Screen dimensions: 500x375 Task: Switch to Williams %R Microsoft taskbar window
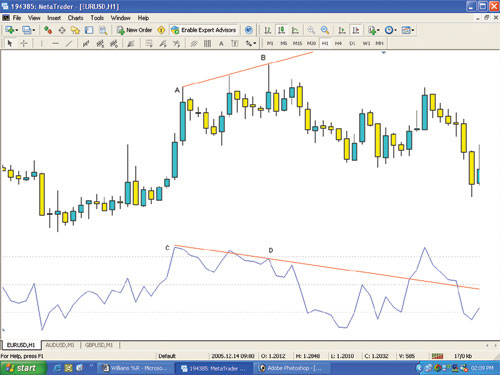point(135,368)
